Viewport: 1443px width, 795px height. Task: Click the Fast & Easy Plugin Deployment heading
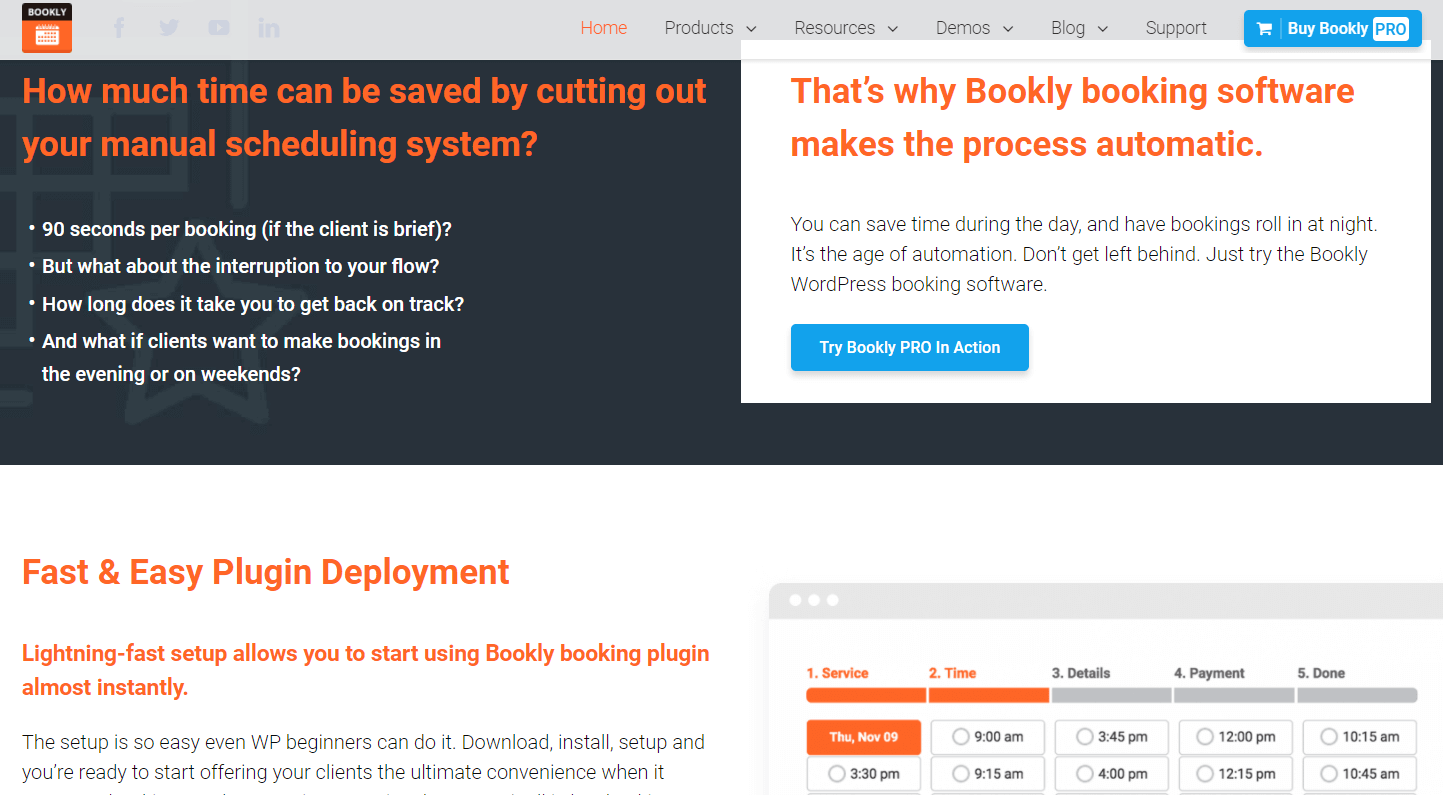click(266, 572)
